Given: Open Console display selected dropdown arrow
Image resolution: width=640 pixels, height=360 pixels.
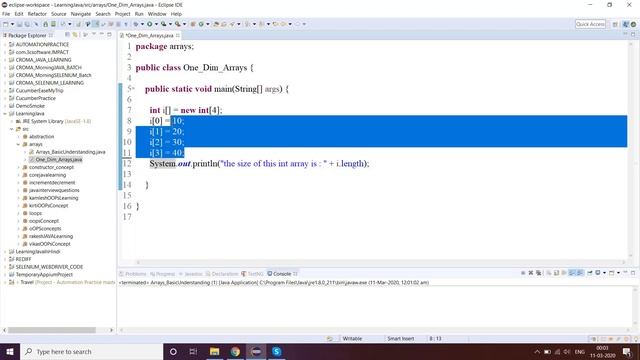Looking at the screenshot, I should [604, 273].
